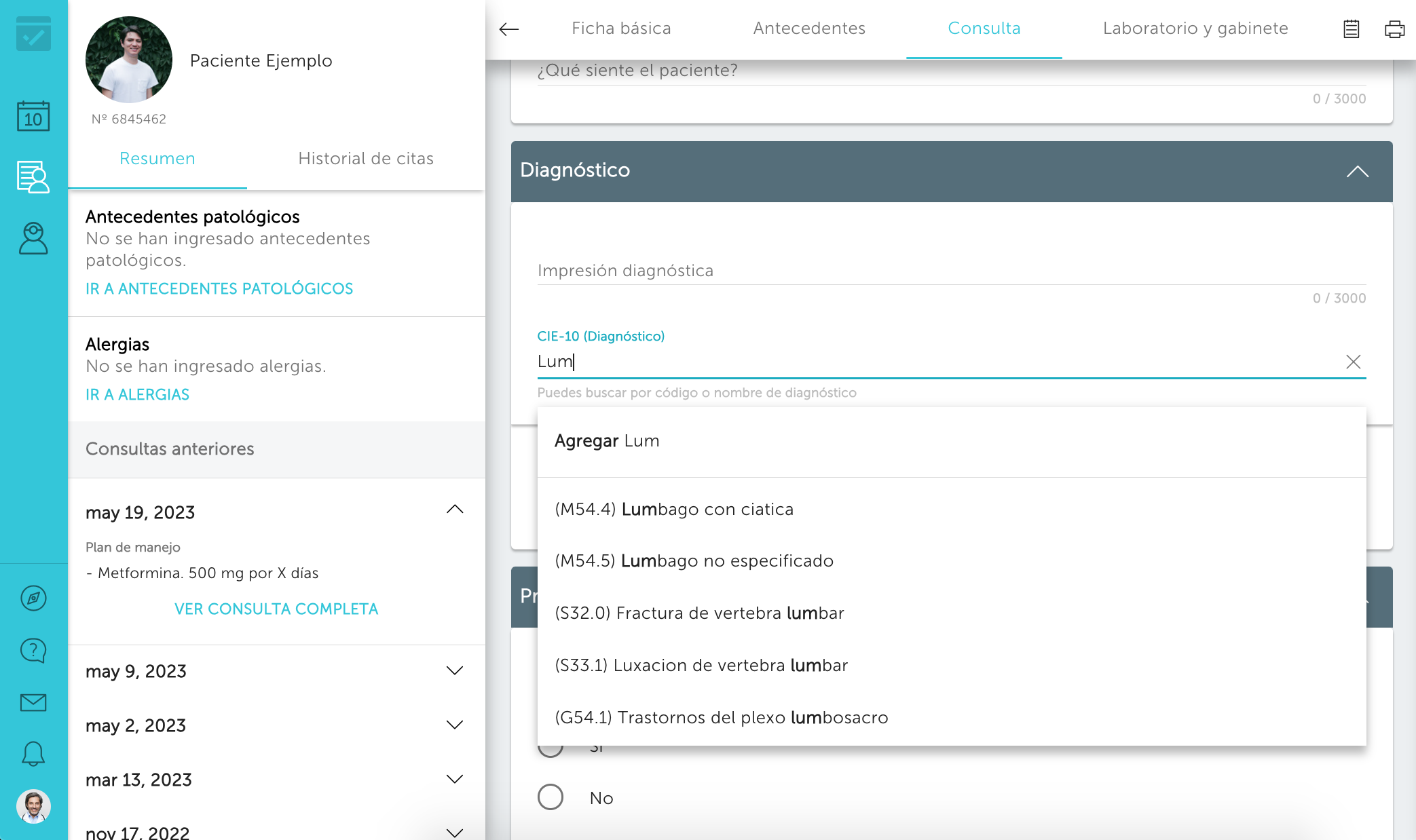Screen dimensions: 1416x840
Task: Click the printer icon
Action: [x=1394, y=28]
